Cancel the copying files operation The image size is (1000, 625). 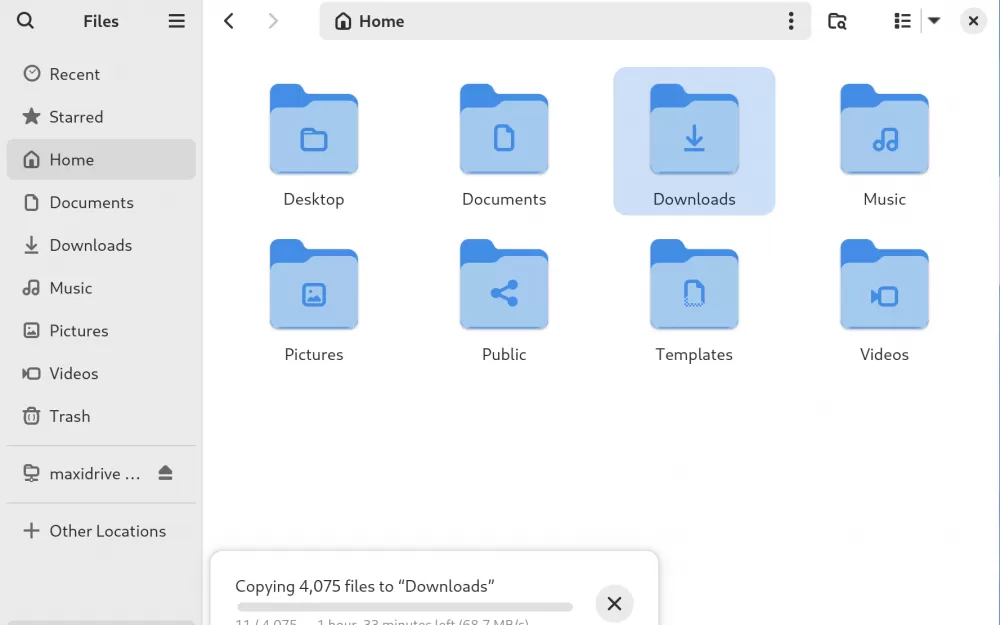coord(614,603)
